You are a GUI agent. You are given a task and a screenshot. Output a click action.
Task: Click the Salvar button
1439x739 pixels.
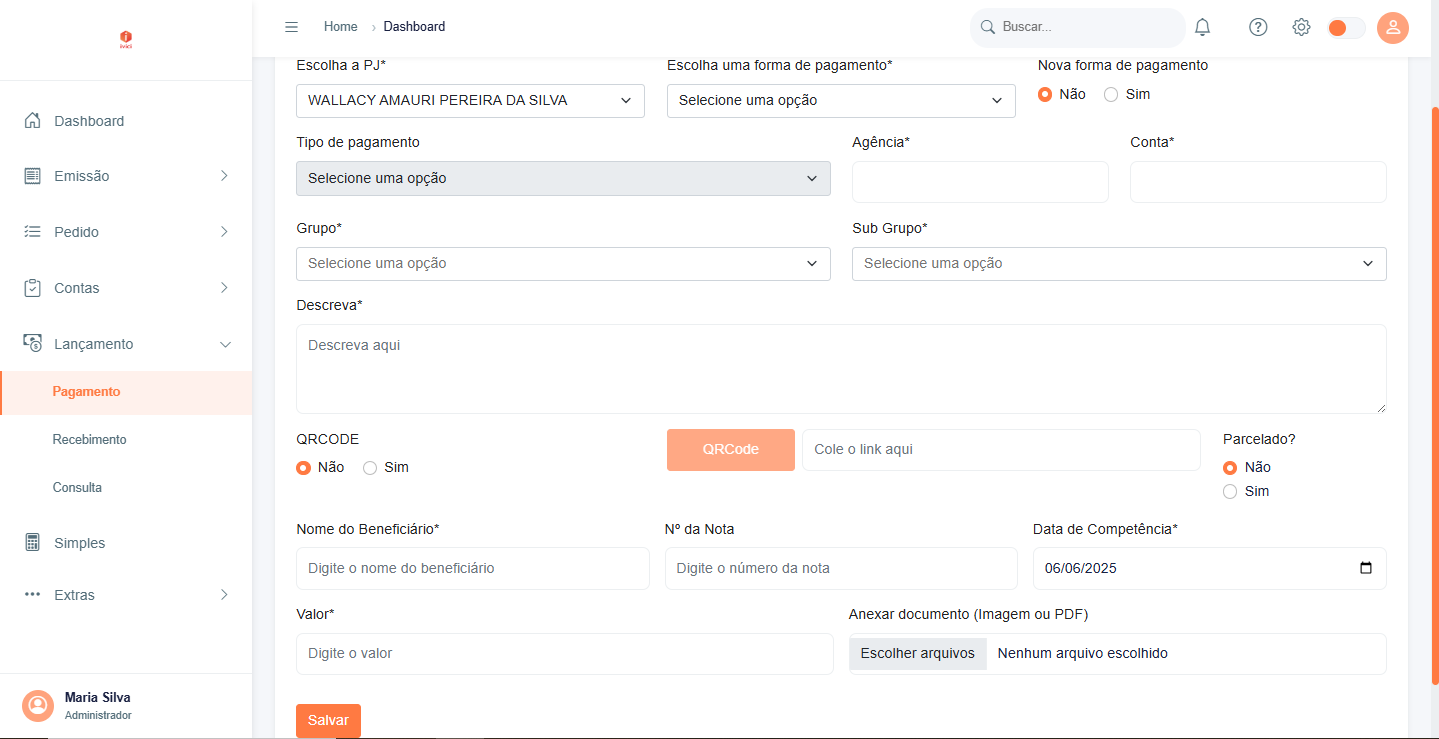(x=328, y=720)
